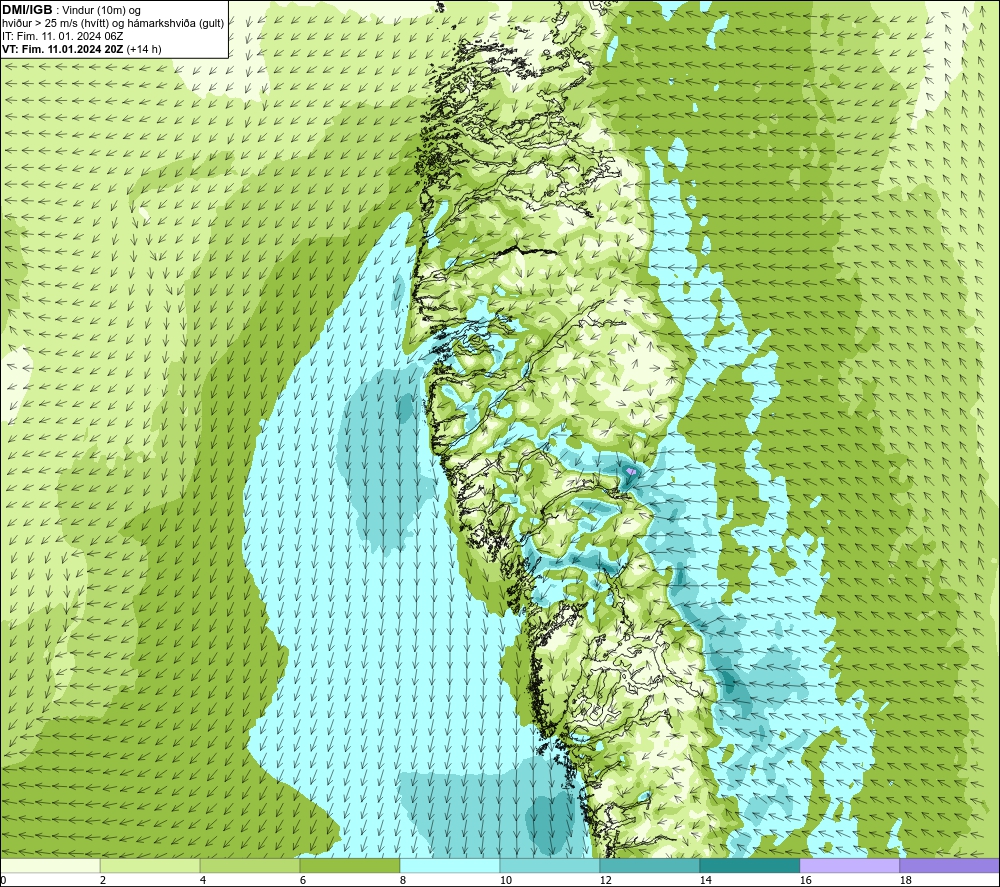Viewport: 1000px width, 887px height.
Task: Click the scale label '10'
Action: (506, 881)
